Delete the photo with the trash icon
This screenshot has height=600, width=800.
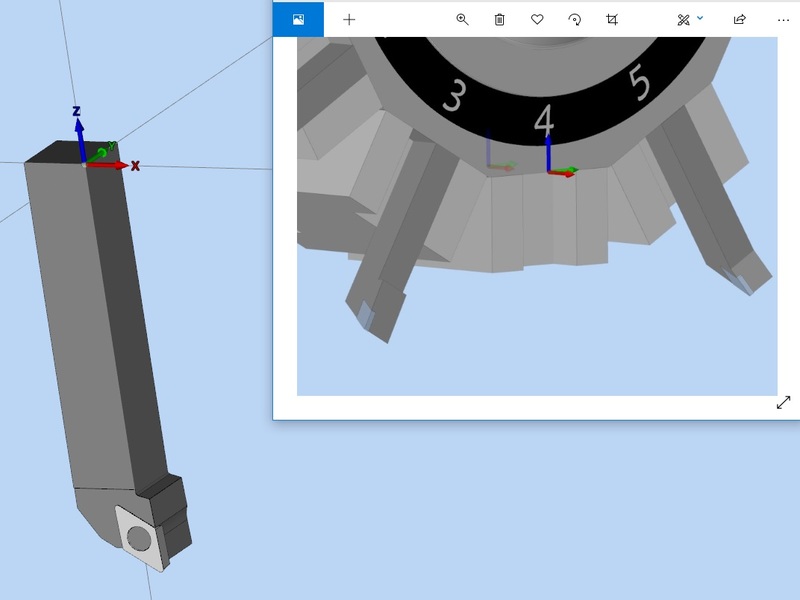click(x=500, y=19)
